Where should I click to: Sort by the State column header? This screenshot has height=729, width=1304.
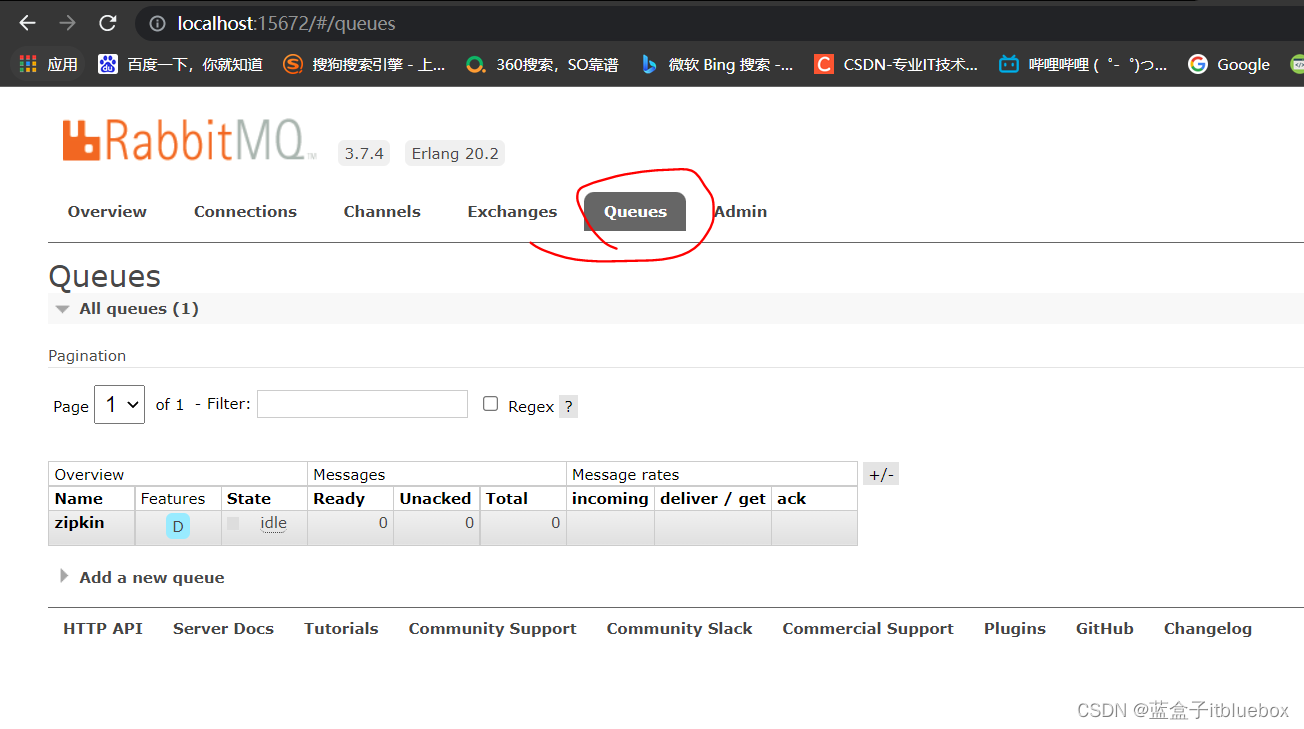[249, 498]
